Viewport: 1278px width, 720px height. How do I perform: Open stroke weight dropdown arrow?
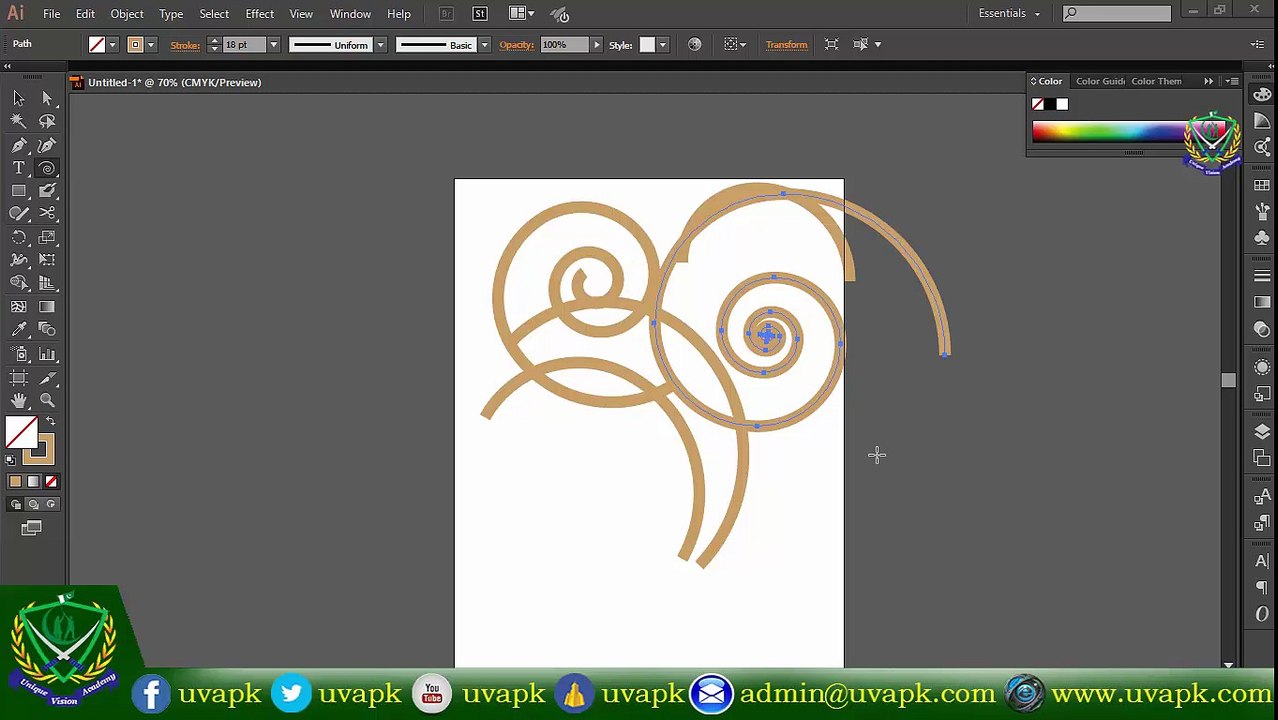tap(273, 45)
